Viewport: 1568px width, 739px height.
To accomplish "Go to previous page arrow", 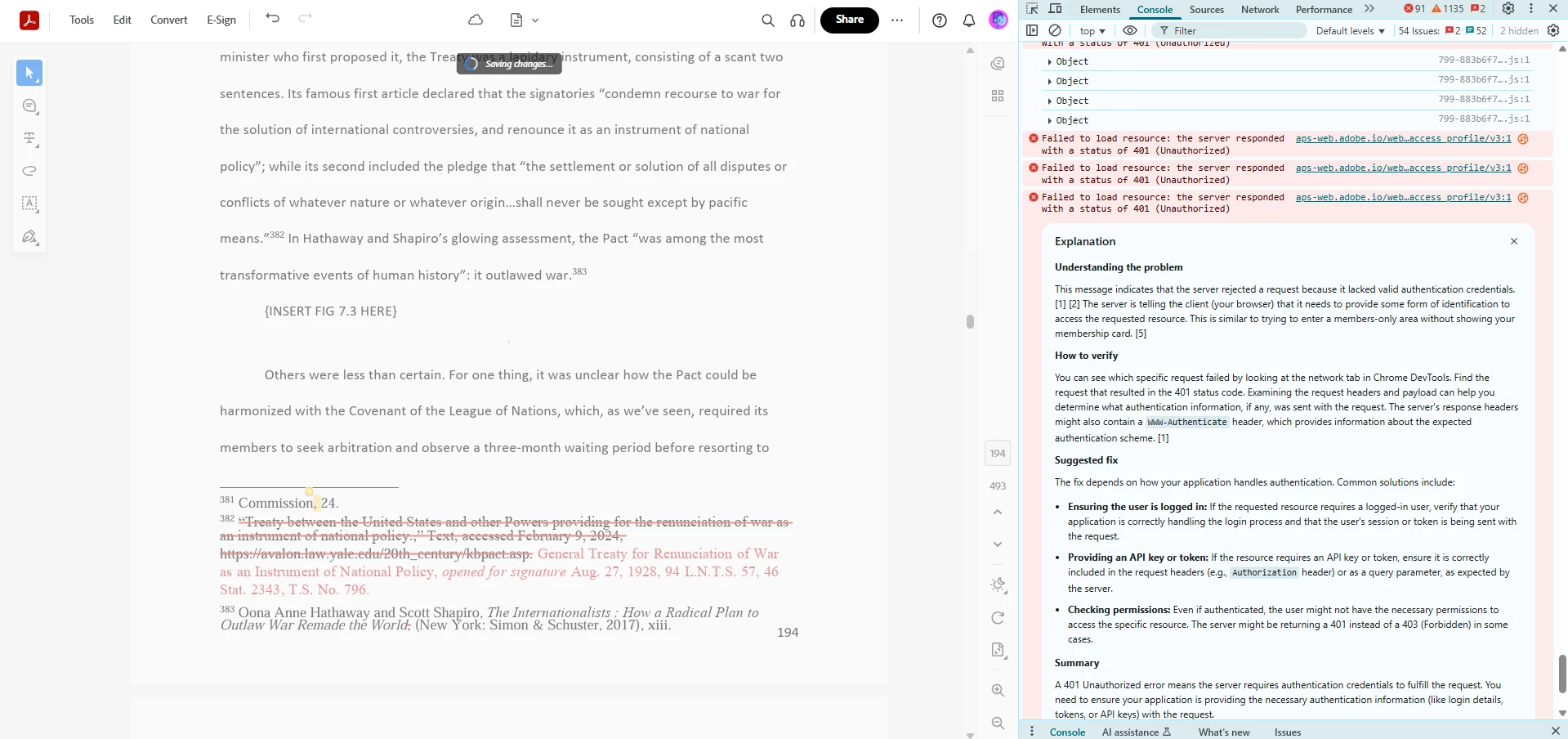I will (998, 512).
